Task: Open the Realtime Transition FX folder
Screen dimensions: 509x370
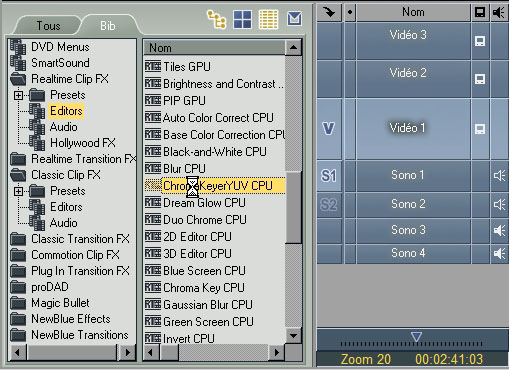Action: pos(84,159)
